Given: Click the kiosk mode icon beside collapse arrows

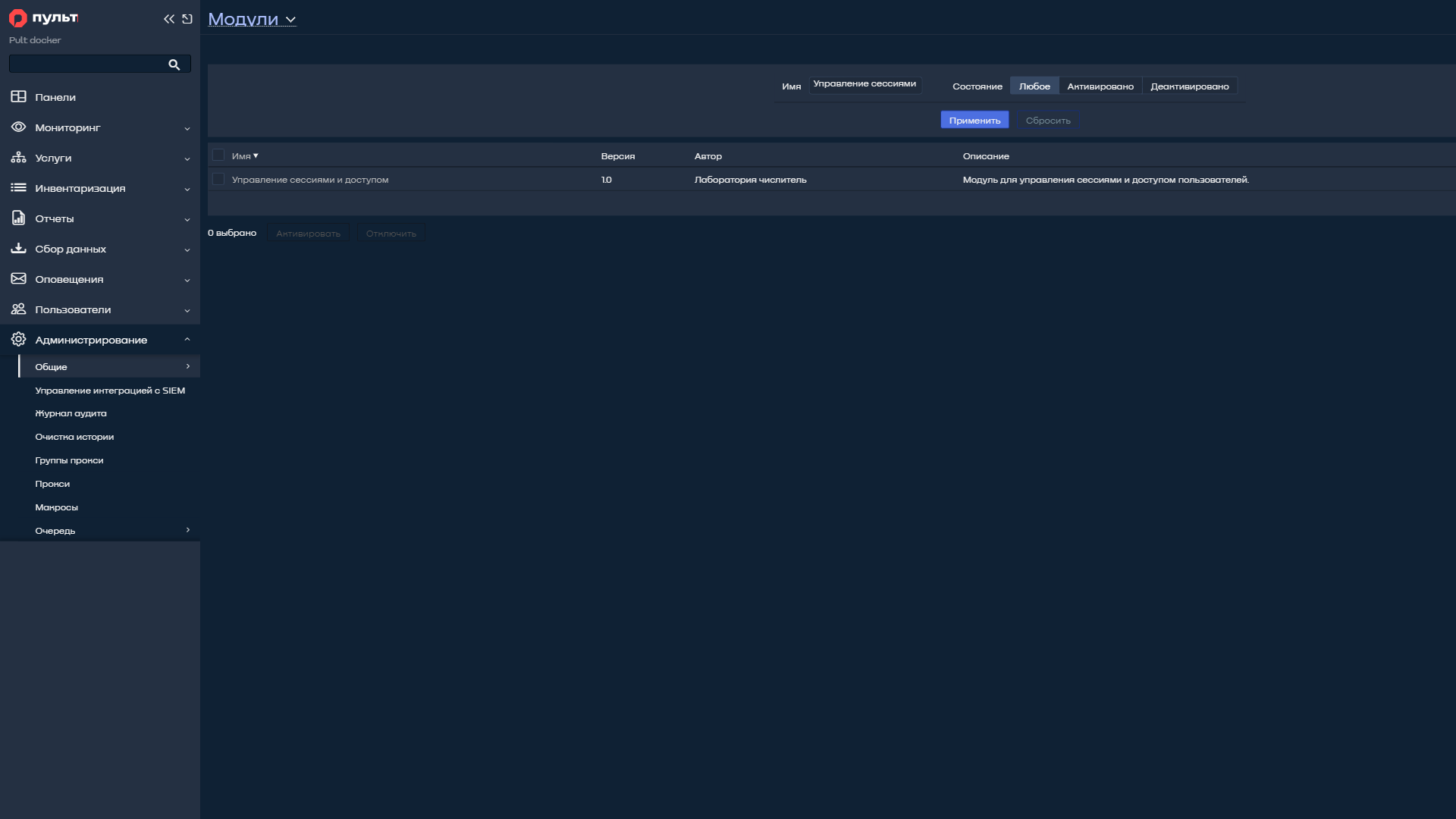Looking at the screenshot, I should tap(187, 19).
